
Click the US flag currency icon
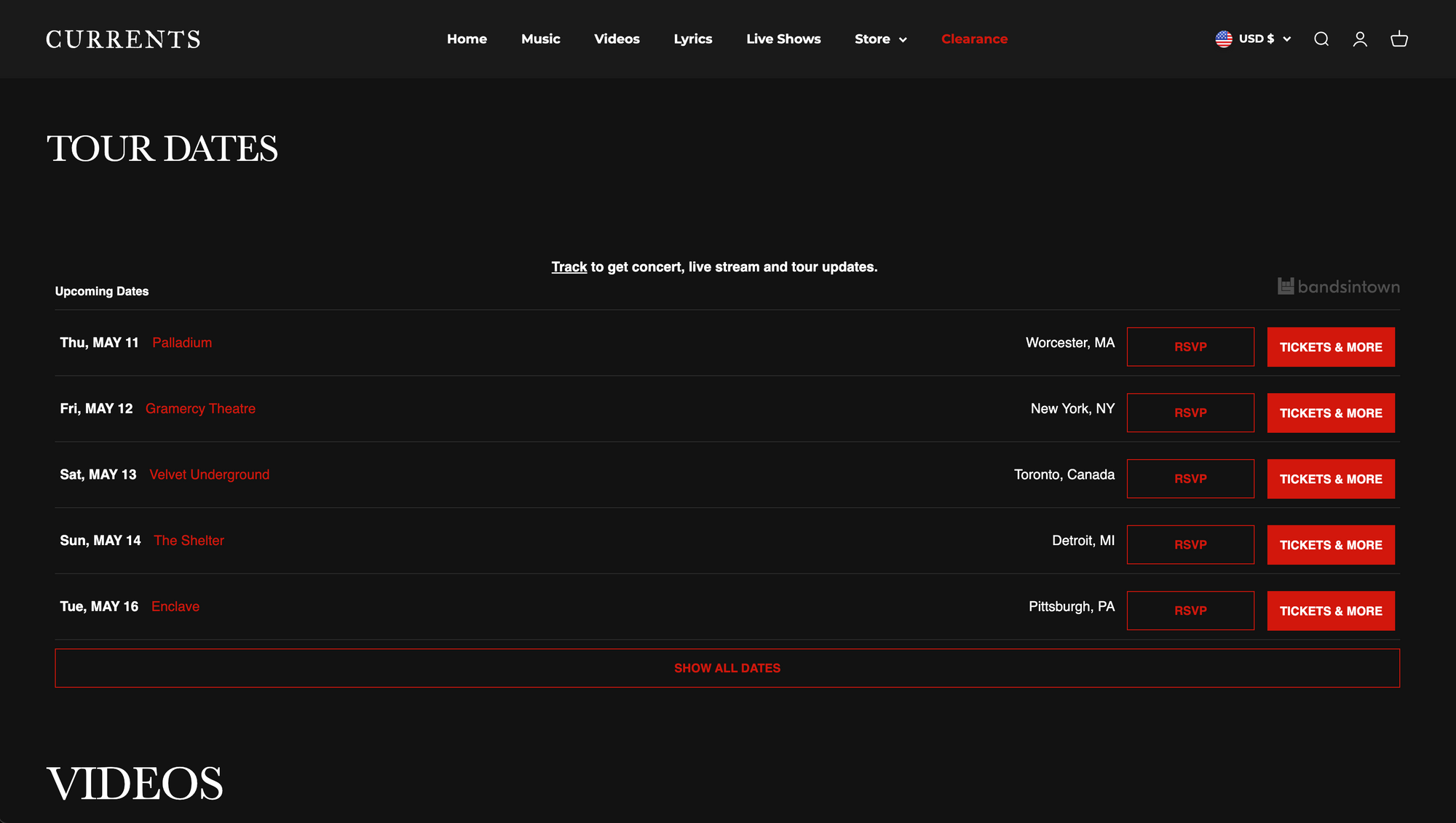1224,39
